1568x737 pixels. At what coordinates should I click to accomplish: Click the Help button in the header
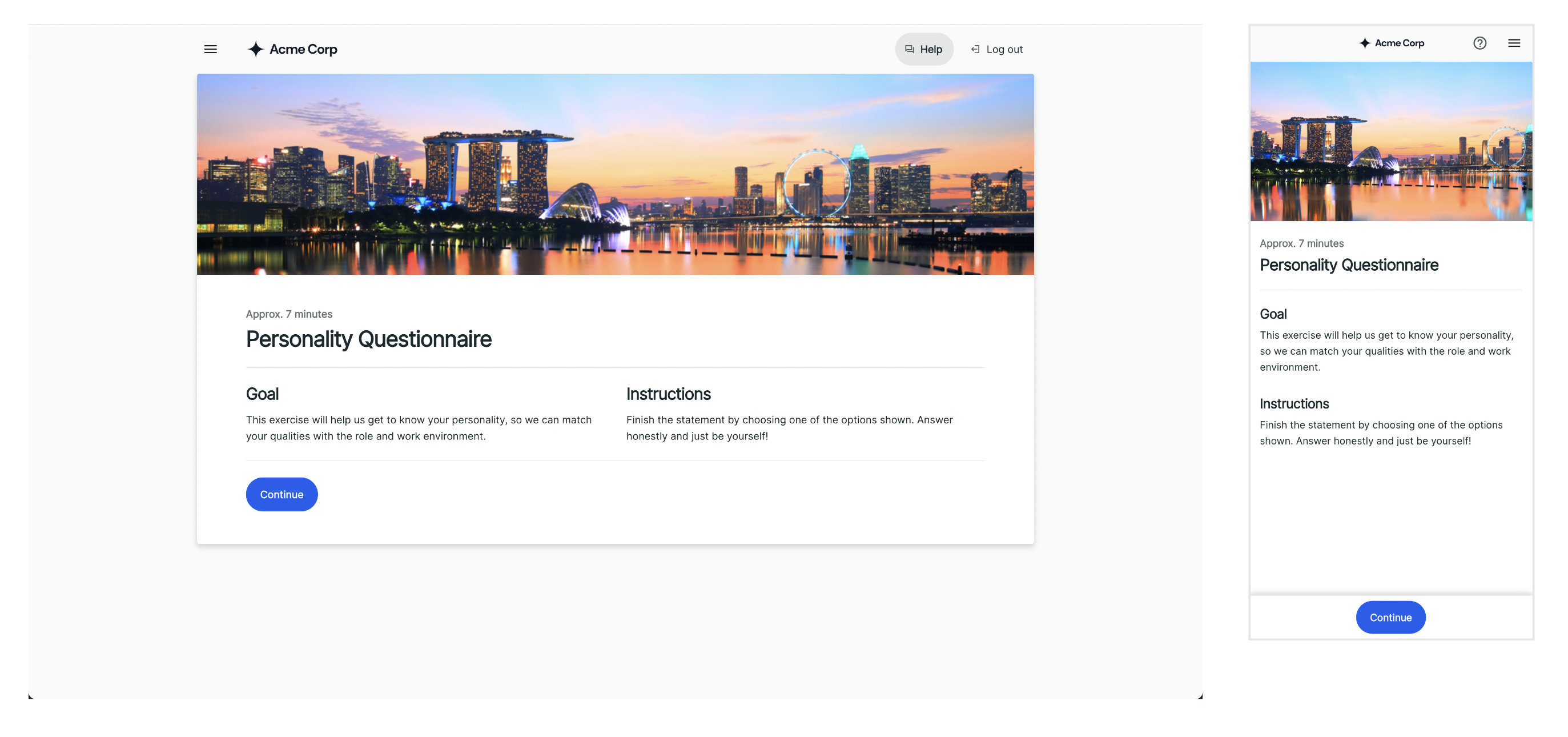pyautogui.click(x=930, y=49)
